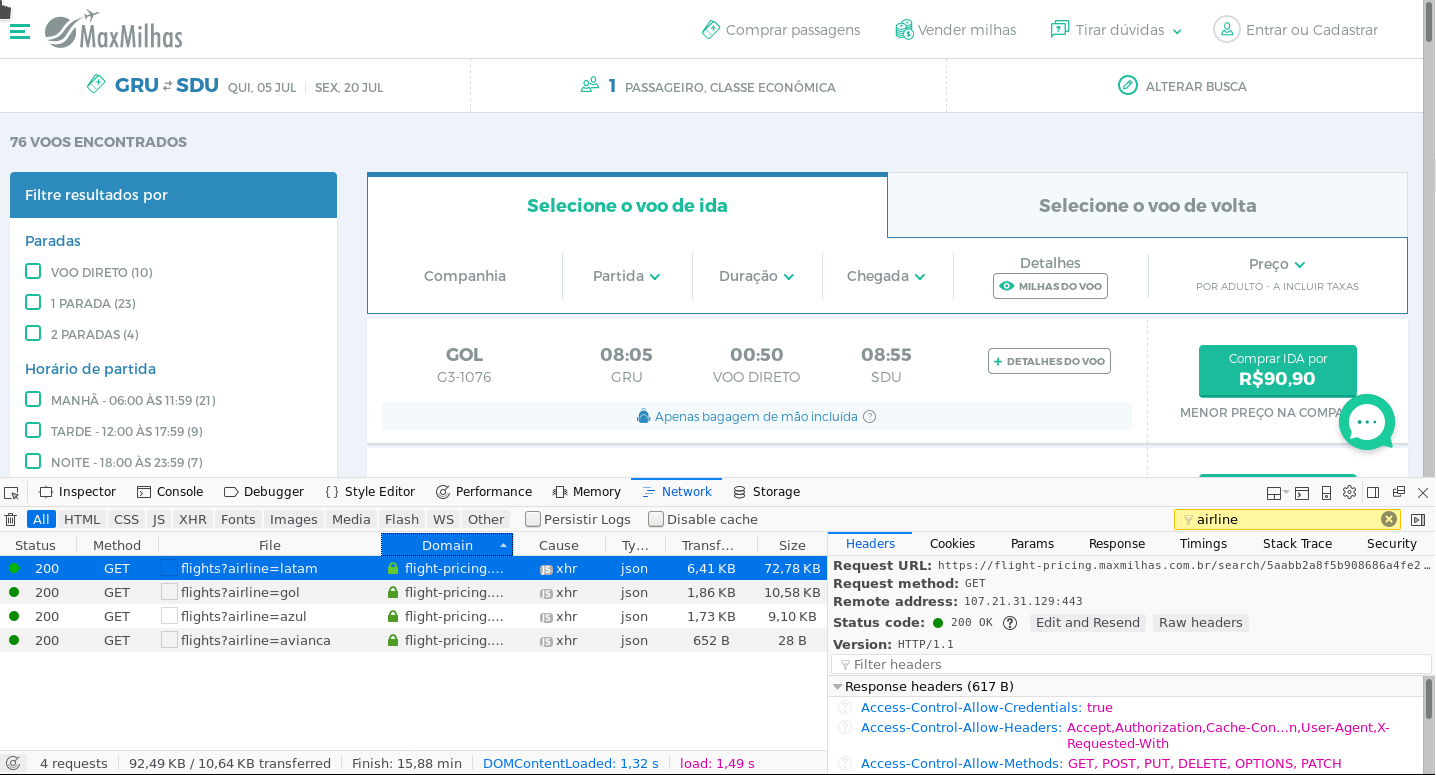The width and height of the screenshot is (1436, 775).
Task: Open the Style Editor tab
Action: [x=370, y=492]
